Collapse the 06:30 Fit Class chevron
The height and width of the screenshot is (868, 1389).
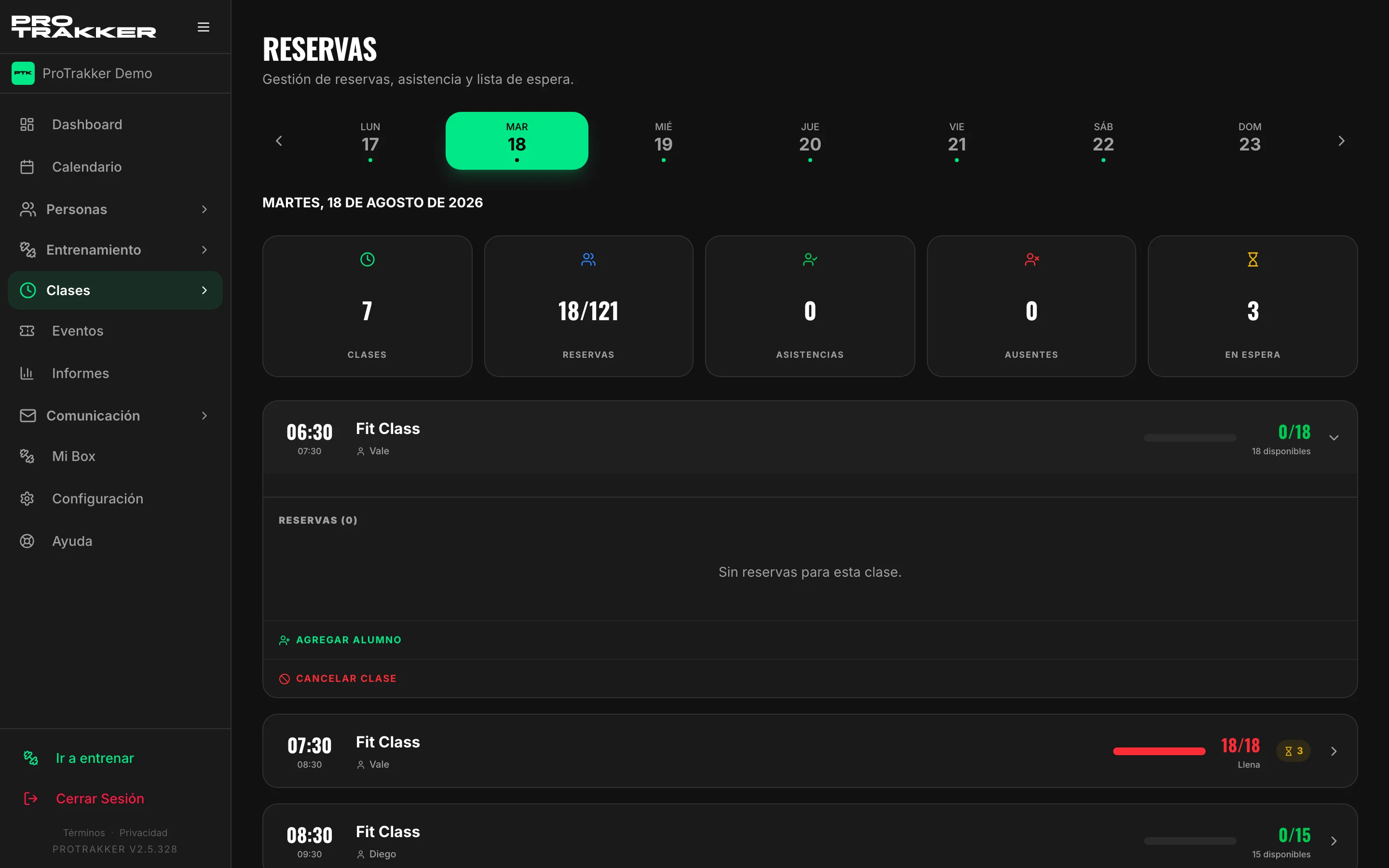click(x=1334, y=438)
